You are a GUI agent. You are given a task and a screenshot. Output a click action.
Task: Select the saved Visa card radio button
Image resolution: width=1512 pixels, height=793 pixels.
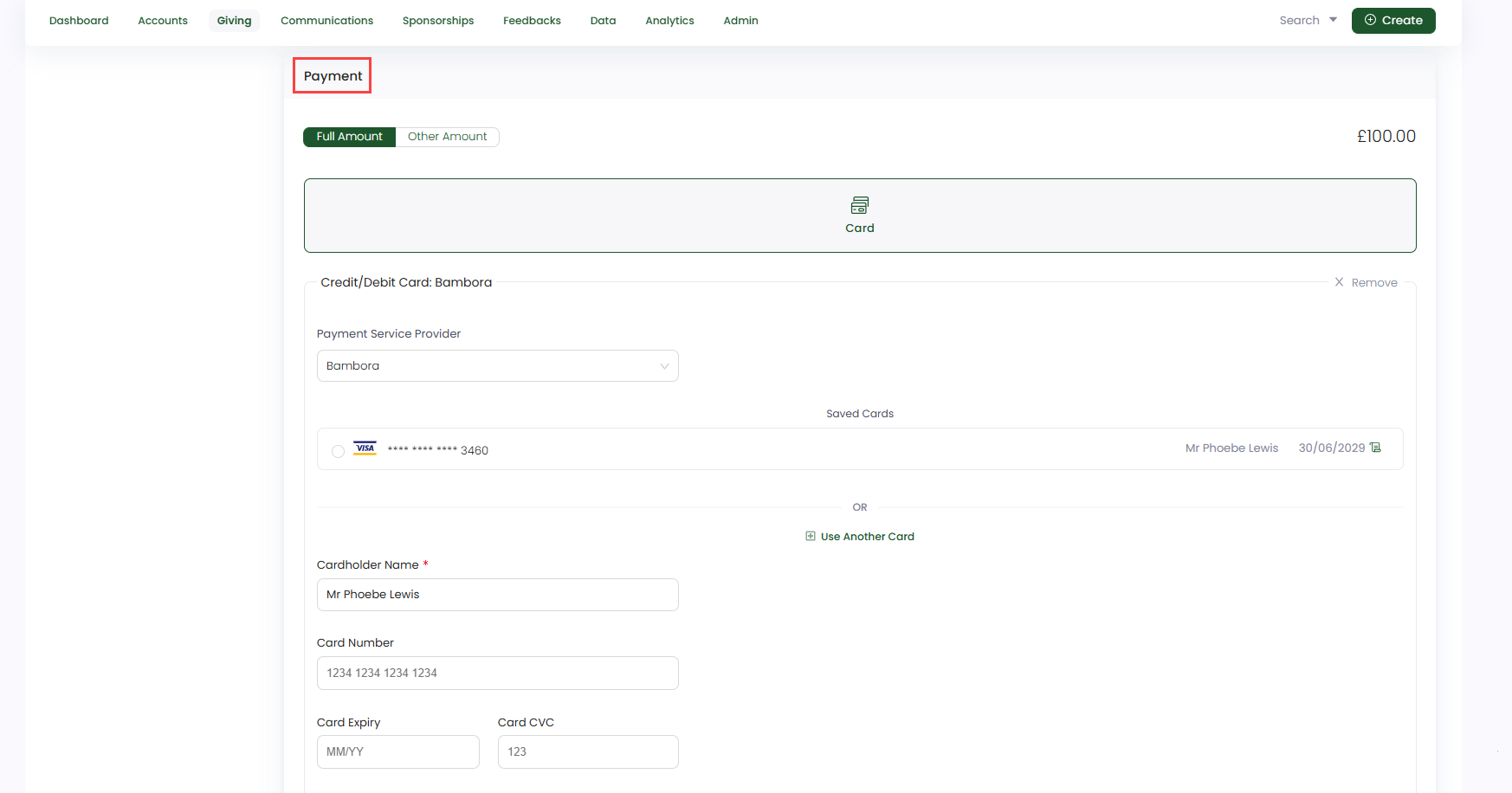pyautogui.click(x=338, y=451)
